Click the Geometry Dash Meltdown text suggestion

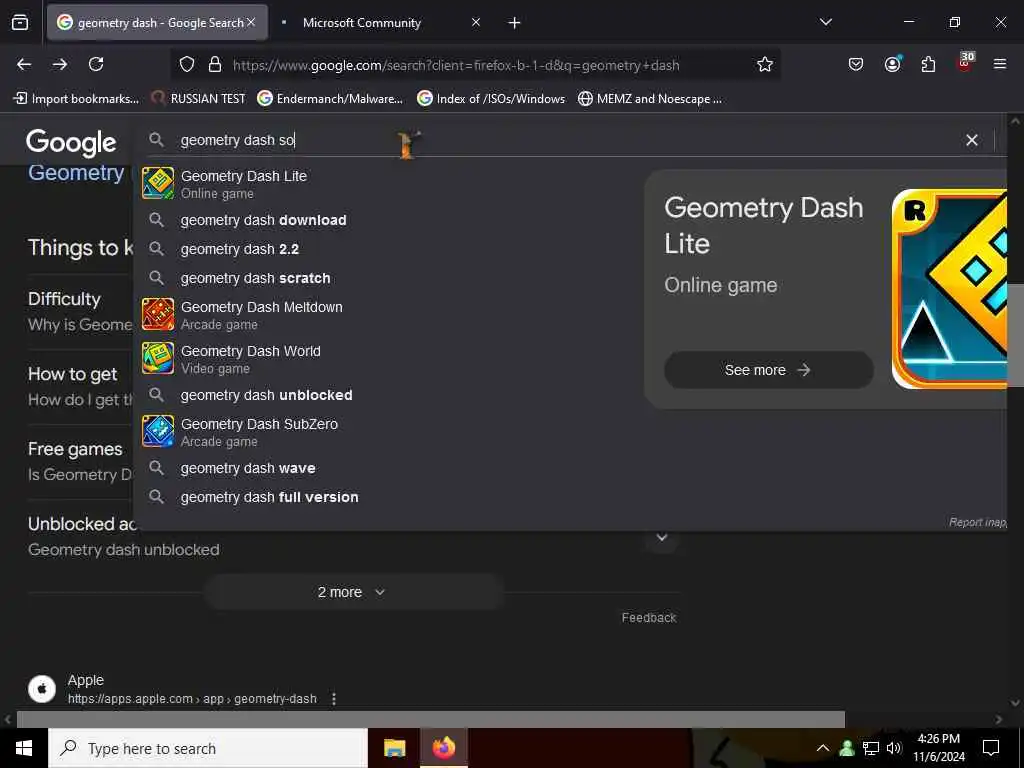click(261, 307)
